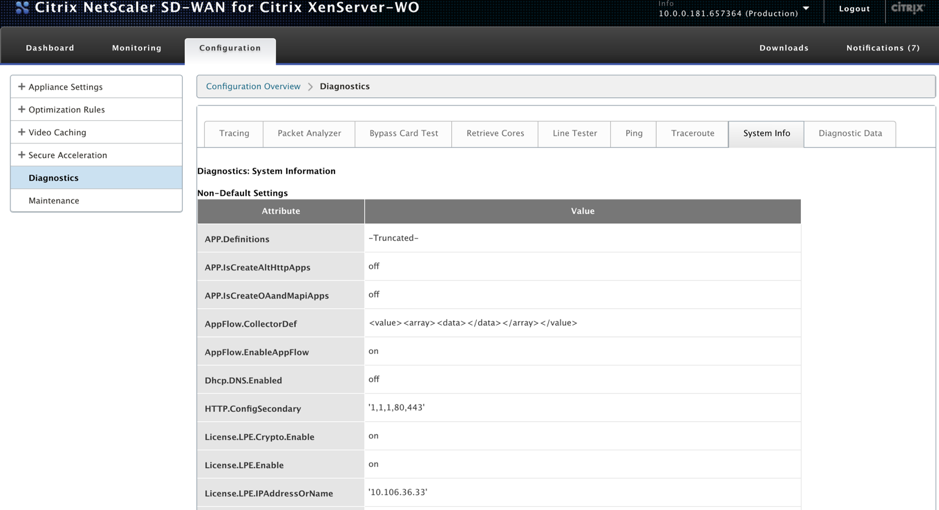
Task: Click the Citrix brand logo at top right
Action: click(908, 8)
